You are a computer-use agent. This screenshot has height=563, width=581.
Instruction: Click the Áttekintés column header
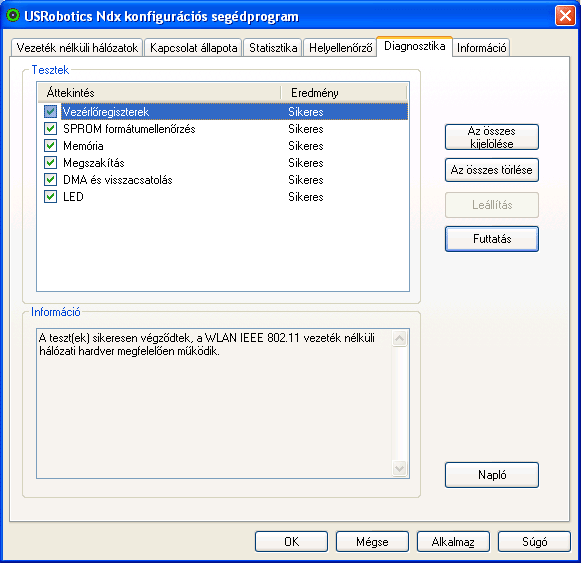click(159, 93)
